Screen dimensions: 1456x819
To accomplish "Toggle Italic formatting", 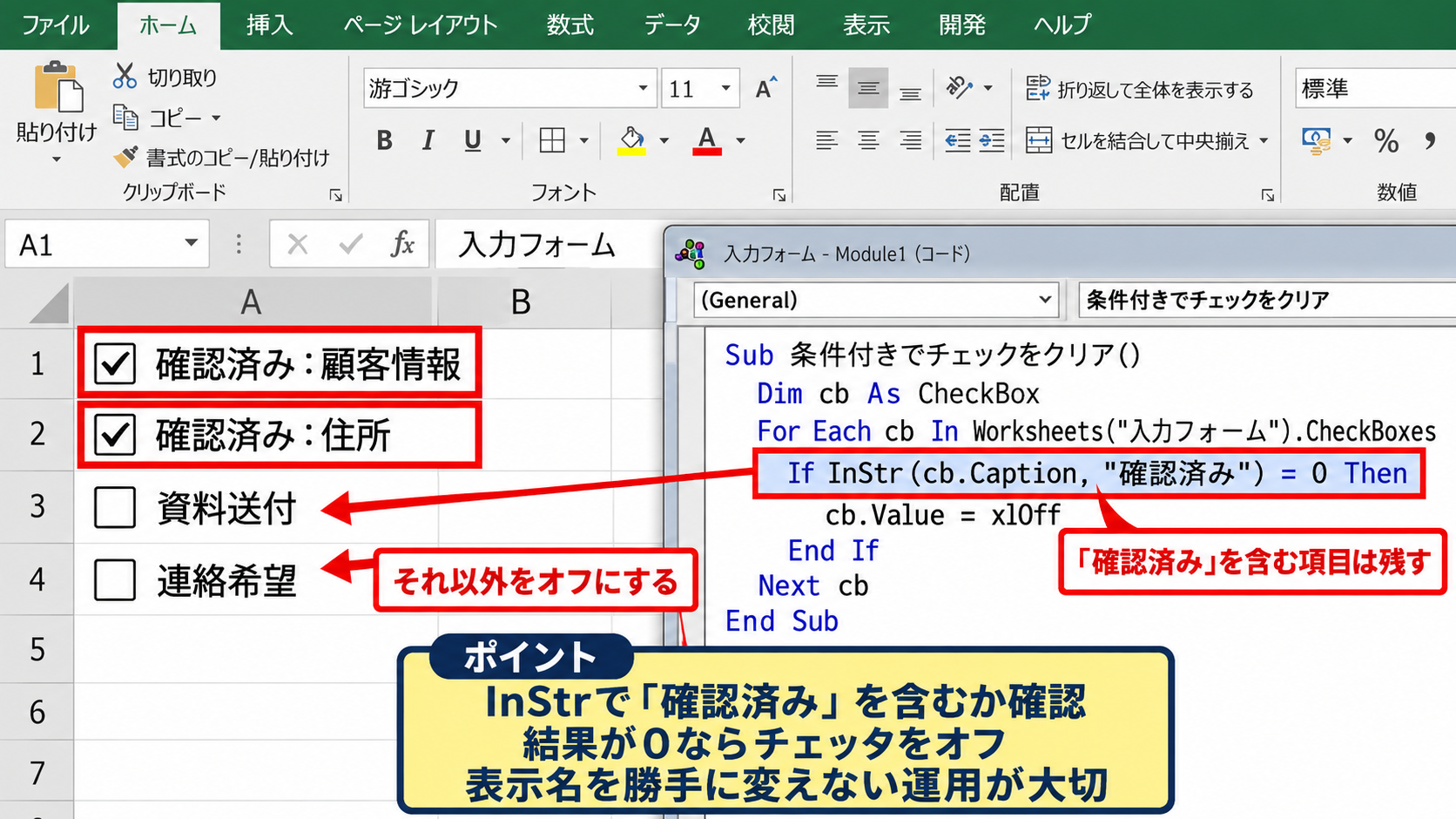I will pos(428,140).
